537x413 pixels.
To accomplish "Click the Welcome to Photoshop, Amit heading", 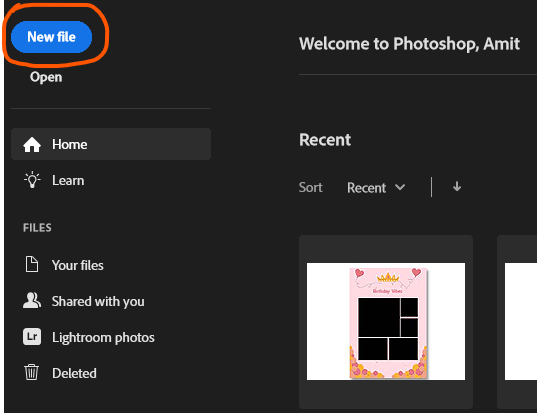I will point(409,44).
